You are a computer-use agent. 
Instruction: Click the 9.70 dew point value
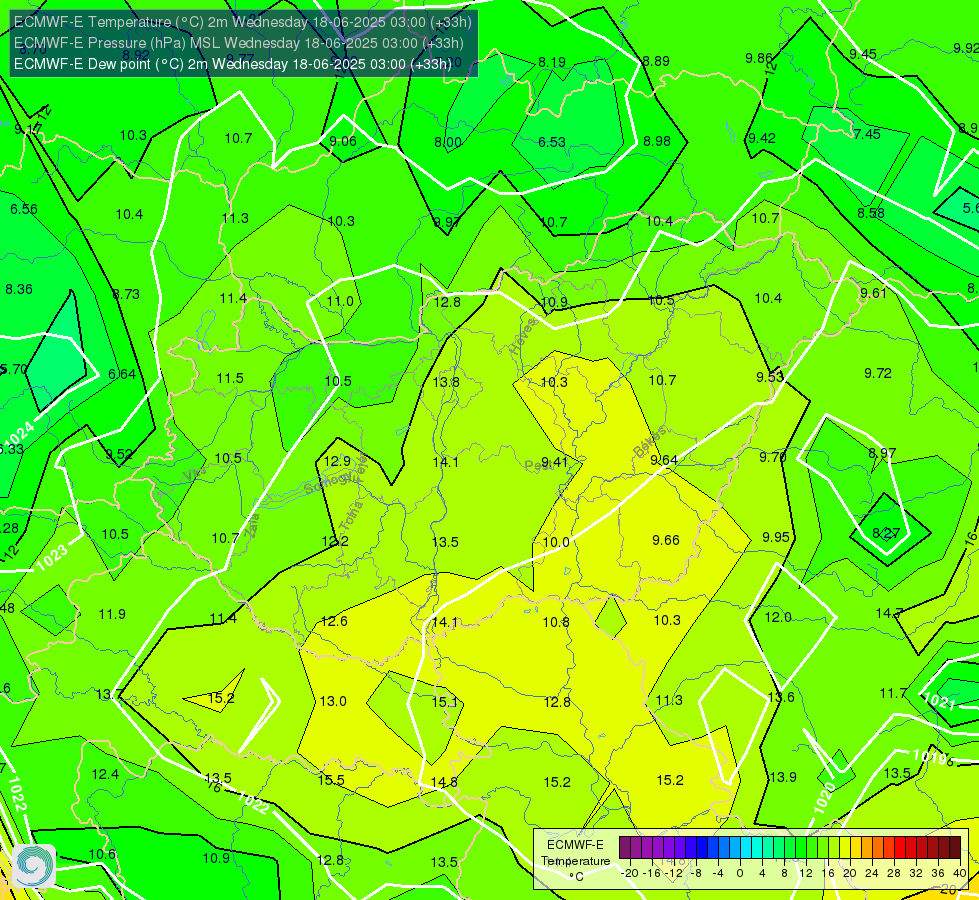tap(772, 457)
